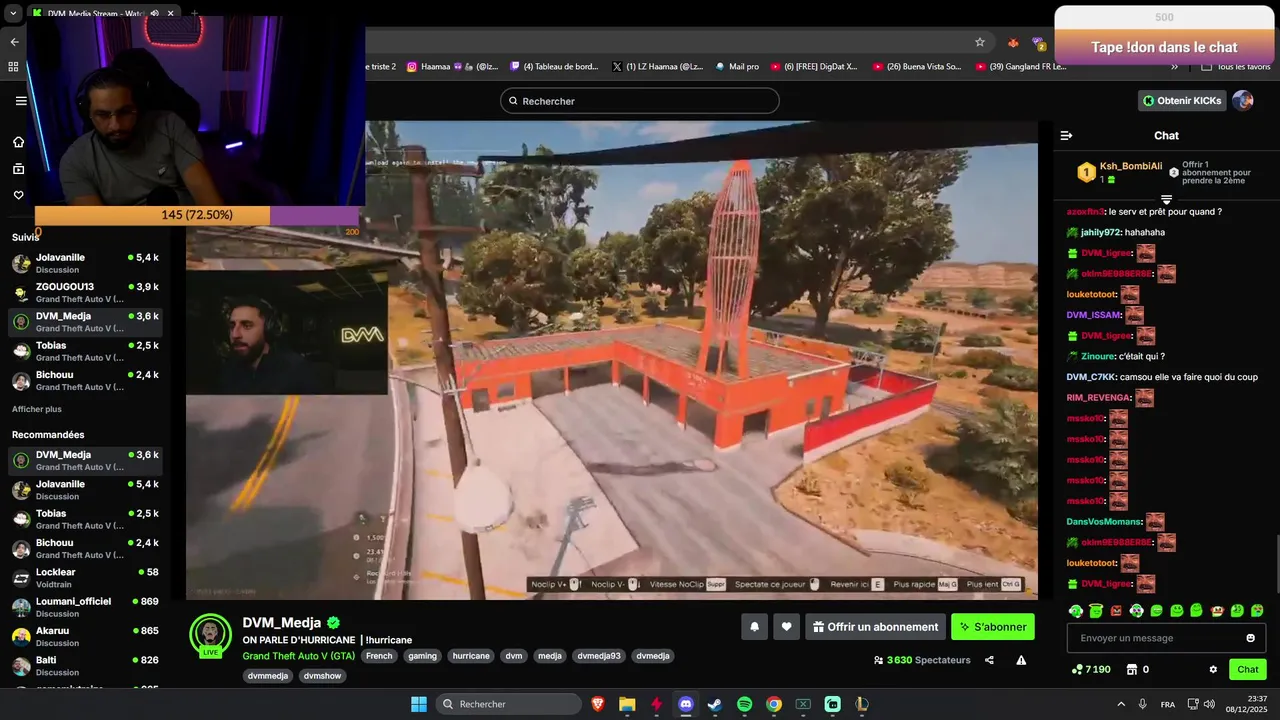This screenshot has height=720, width=1280.
Task: Open the DigDat YouTube bookmark
Action: 814,67
